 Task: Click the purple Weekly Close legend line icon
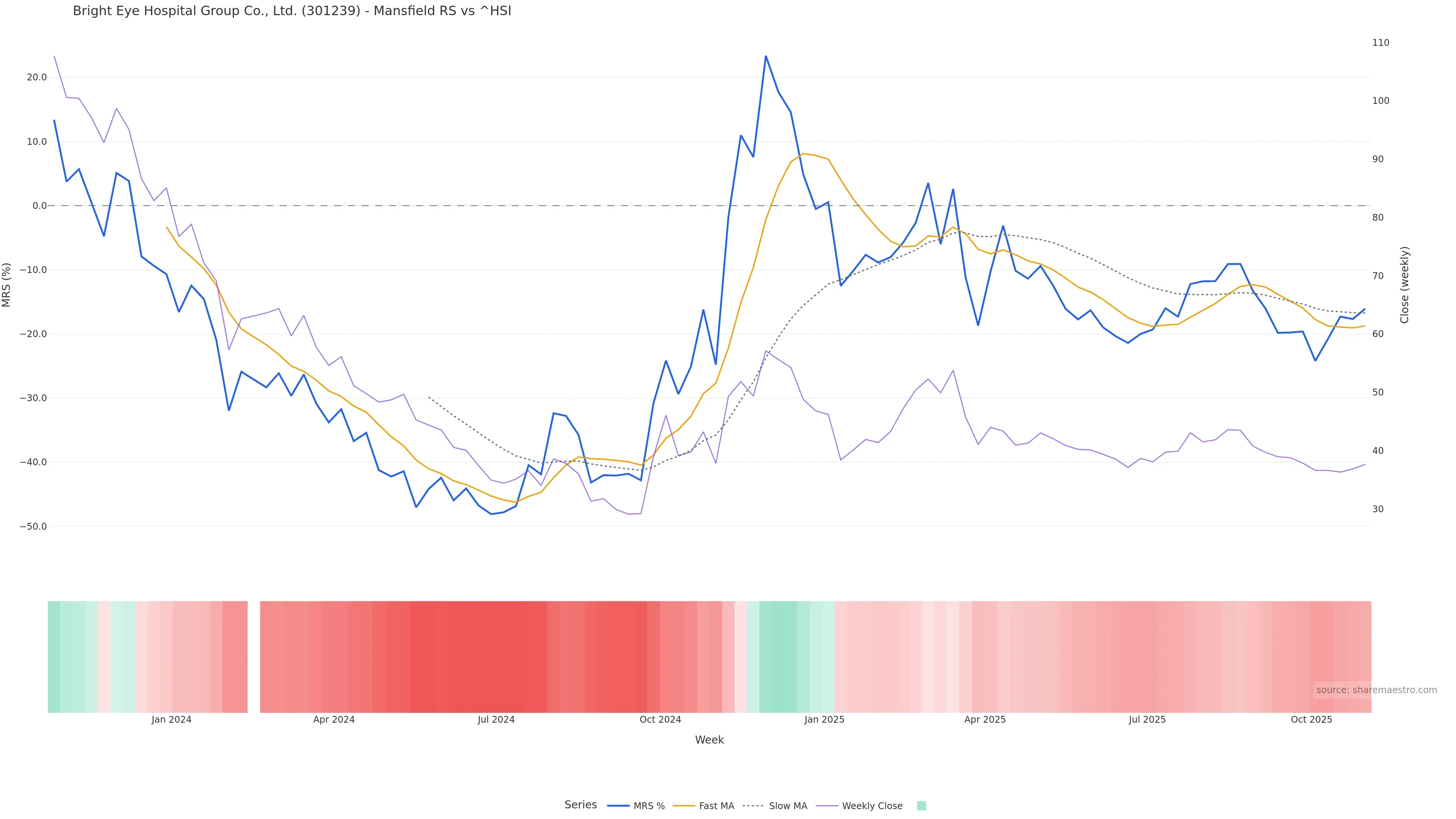point(827,806)
